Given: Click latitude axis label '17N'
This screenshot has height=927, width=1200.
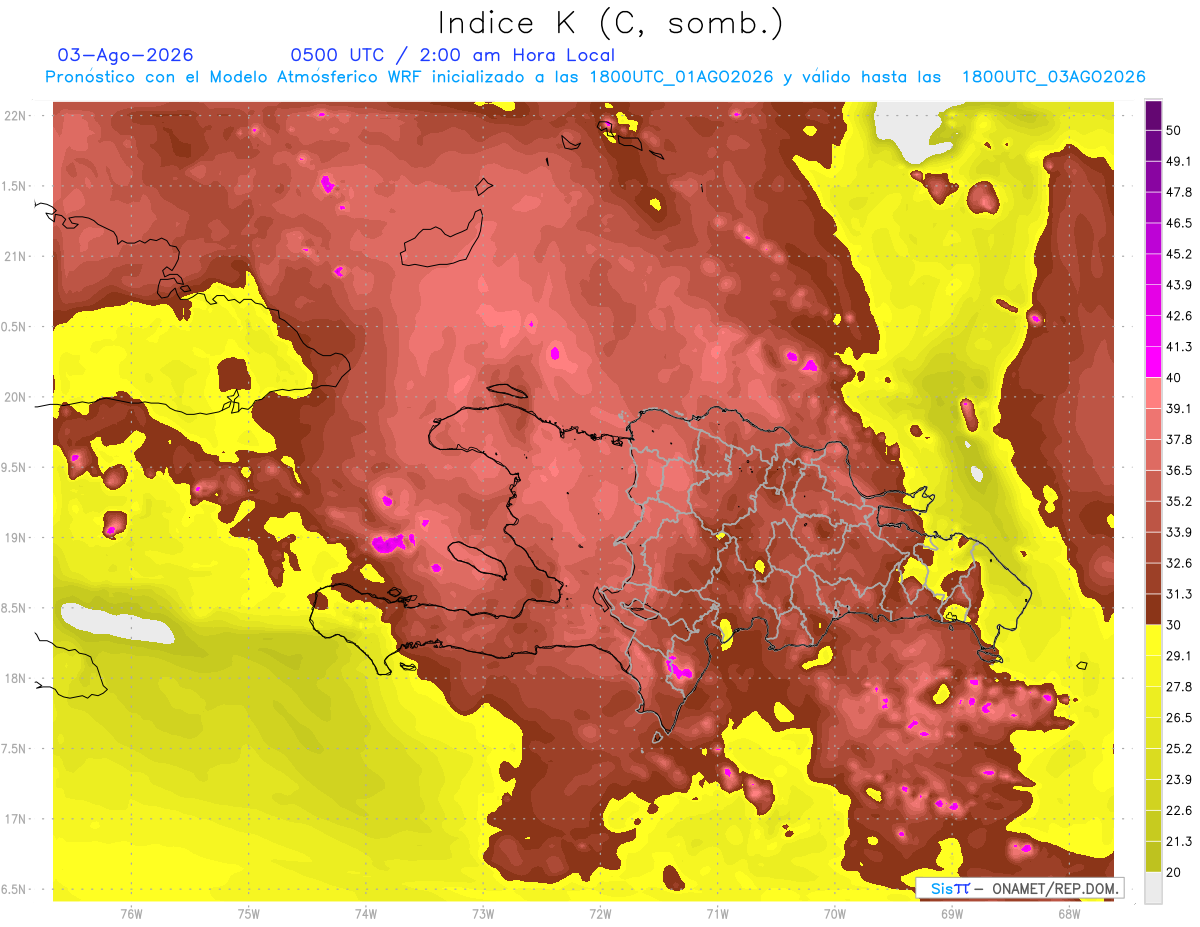Looking at the screenshot, I should pyautogui.click(x=15, y=820).
